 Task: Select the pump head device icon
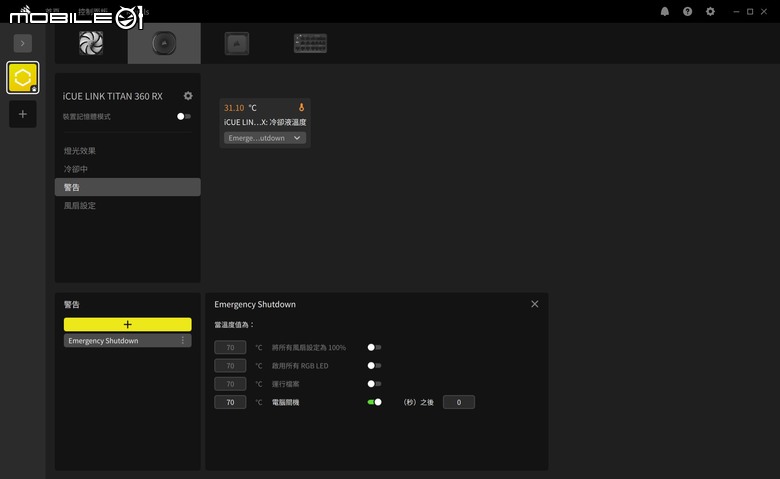click(x=164, y=43)
